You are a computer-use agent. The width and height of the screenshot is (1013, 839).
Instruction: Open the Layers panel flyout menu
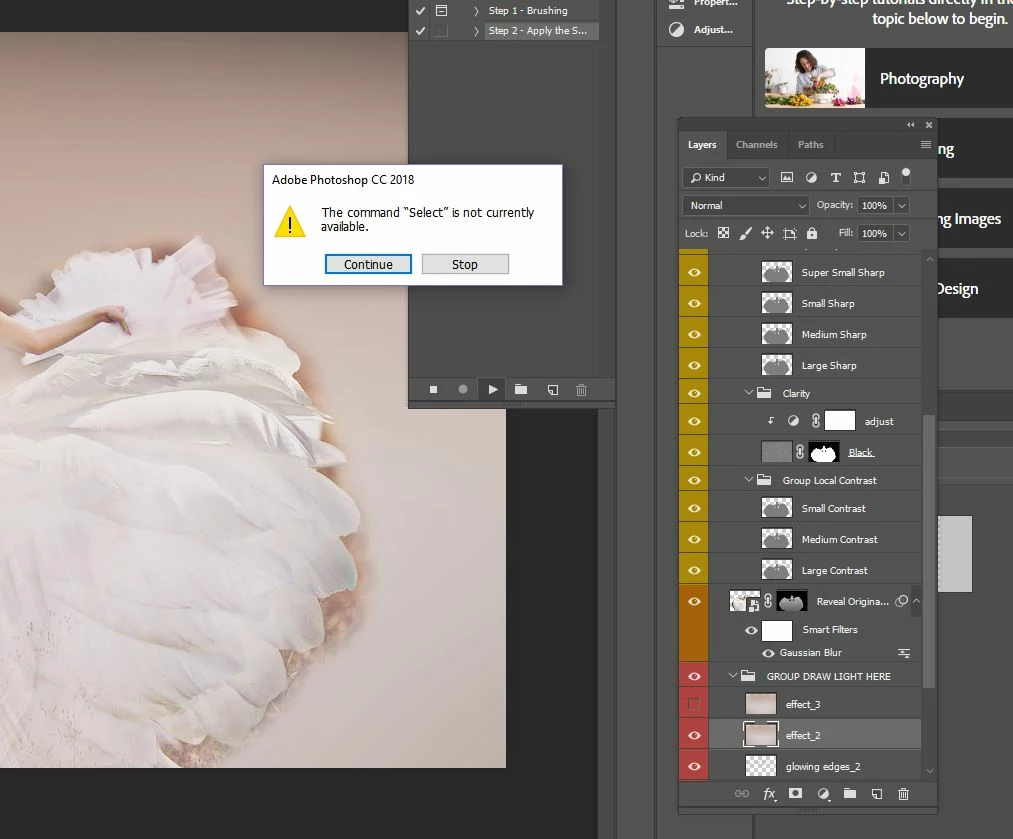coord(925,145)
